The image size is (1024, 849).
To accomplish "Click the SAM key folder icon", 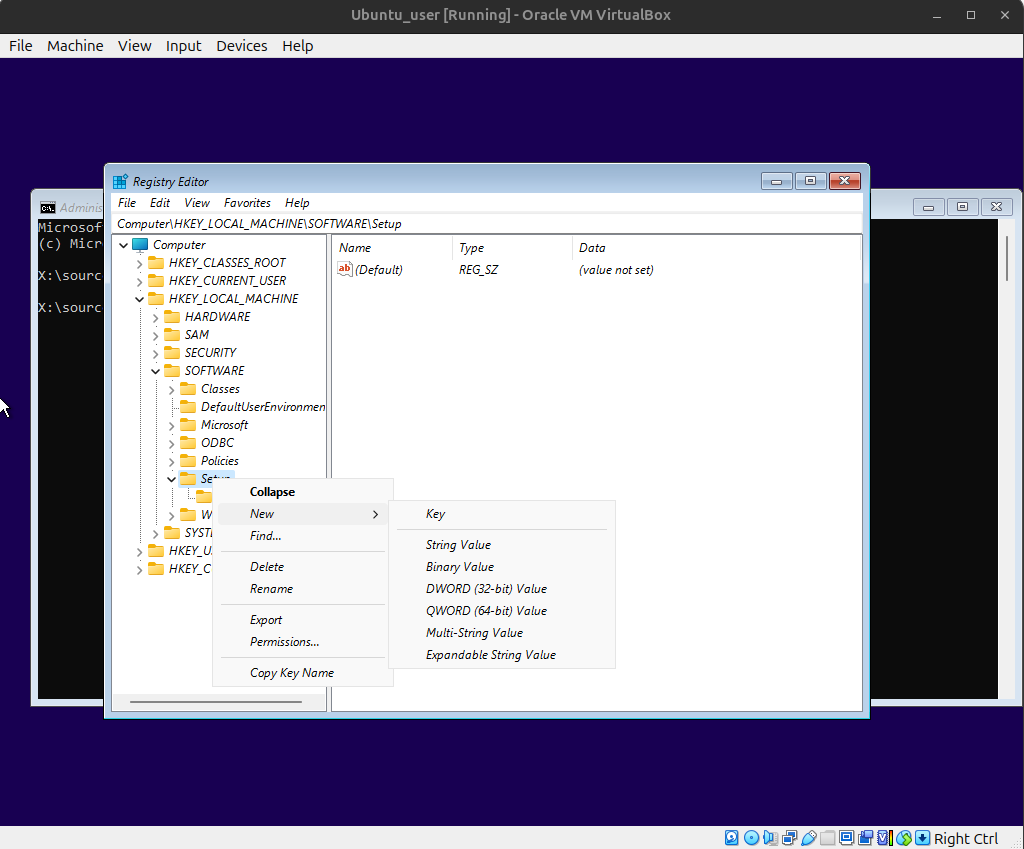I will 172,334.
